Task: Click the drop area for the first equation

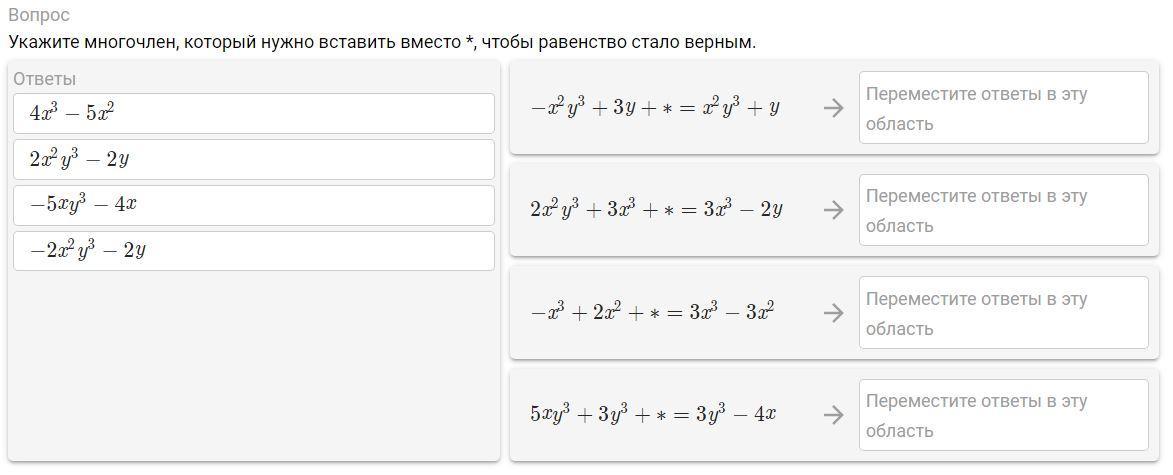Action: (1003, 108)
